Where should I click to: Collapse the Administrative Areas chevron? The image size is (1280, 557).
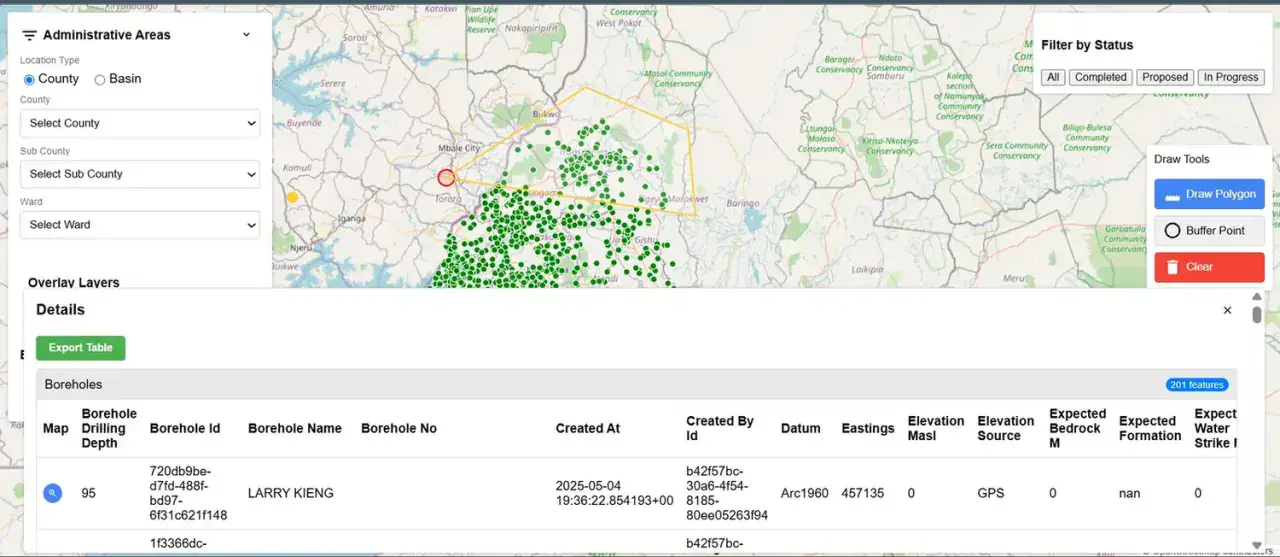click(x=246, y=35)
